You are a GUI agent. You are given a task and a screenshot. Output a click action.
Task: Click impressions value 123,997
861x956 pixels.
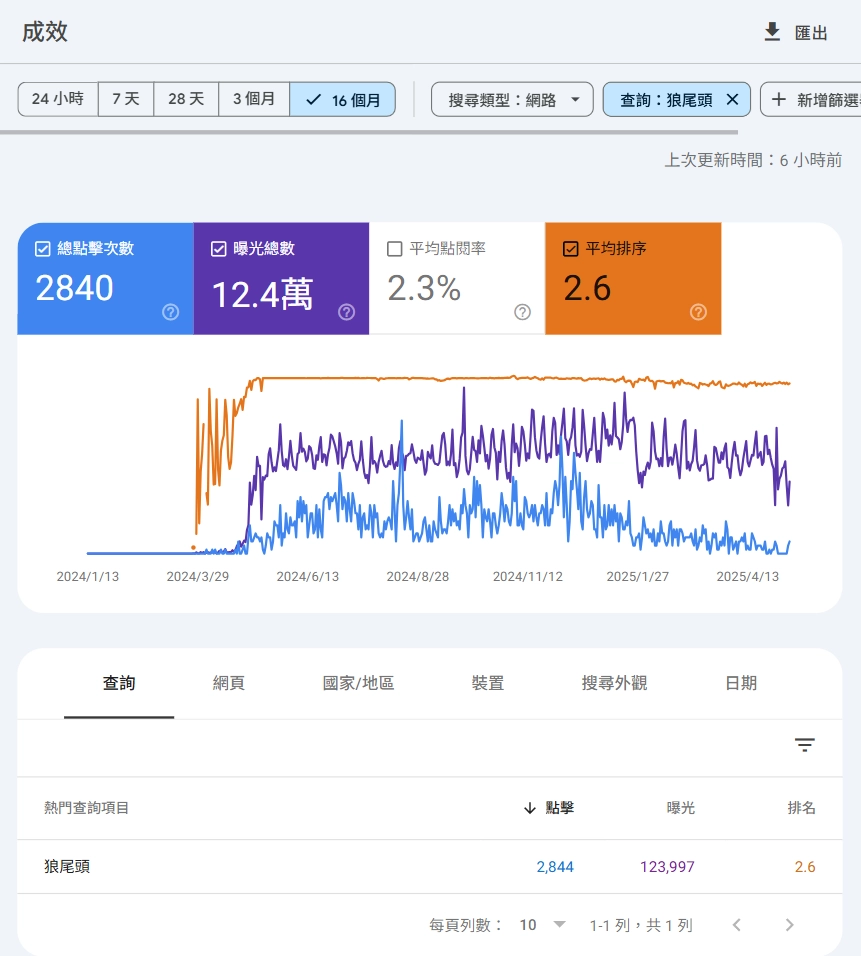point(667,866)
